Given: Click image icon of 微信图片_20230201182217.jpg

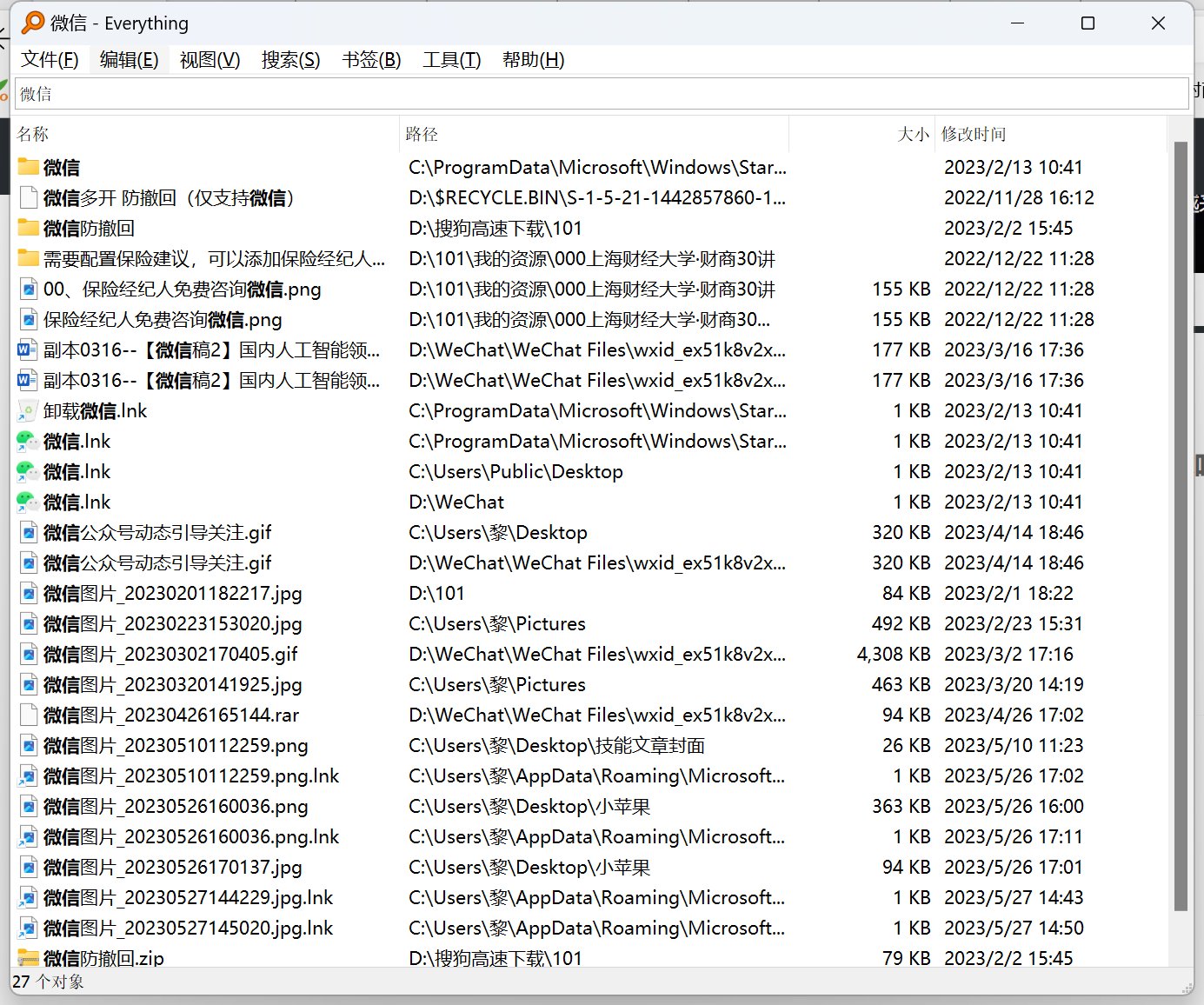Looking at the screenshot, I should point(29,593).
